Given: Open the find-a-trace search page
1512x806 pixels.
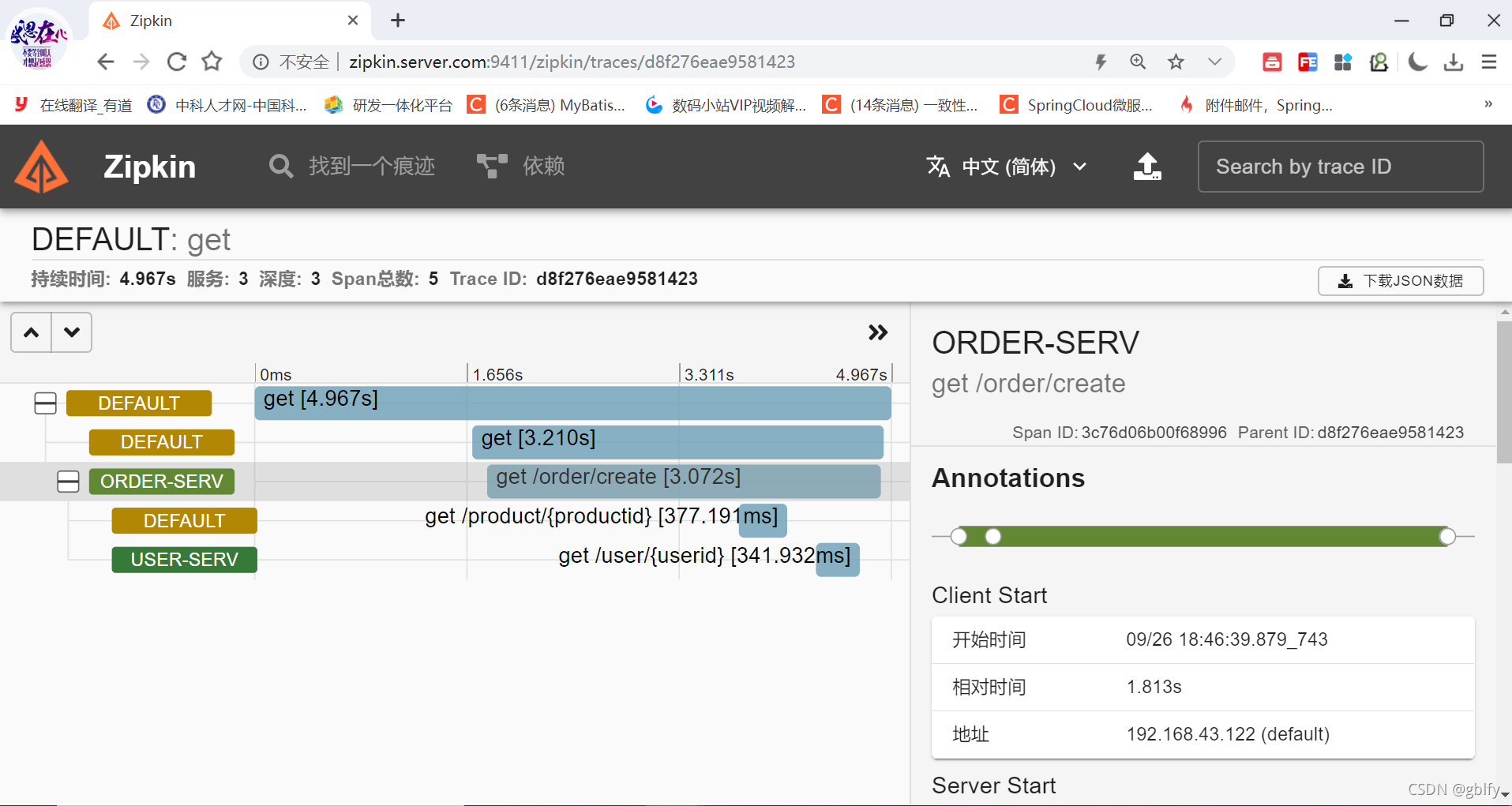Looking at the screenshot, I should (352, 167).
